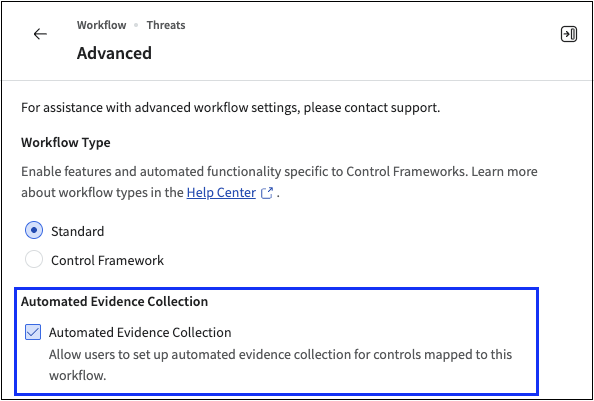This screenshot has height=401, width=594.
Task: Choose the Control Framework radio button
Action: pyautogui.click(x=34, y=260)
